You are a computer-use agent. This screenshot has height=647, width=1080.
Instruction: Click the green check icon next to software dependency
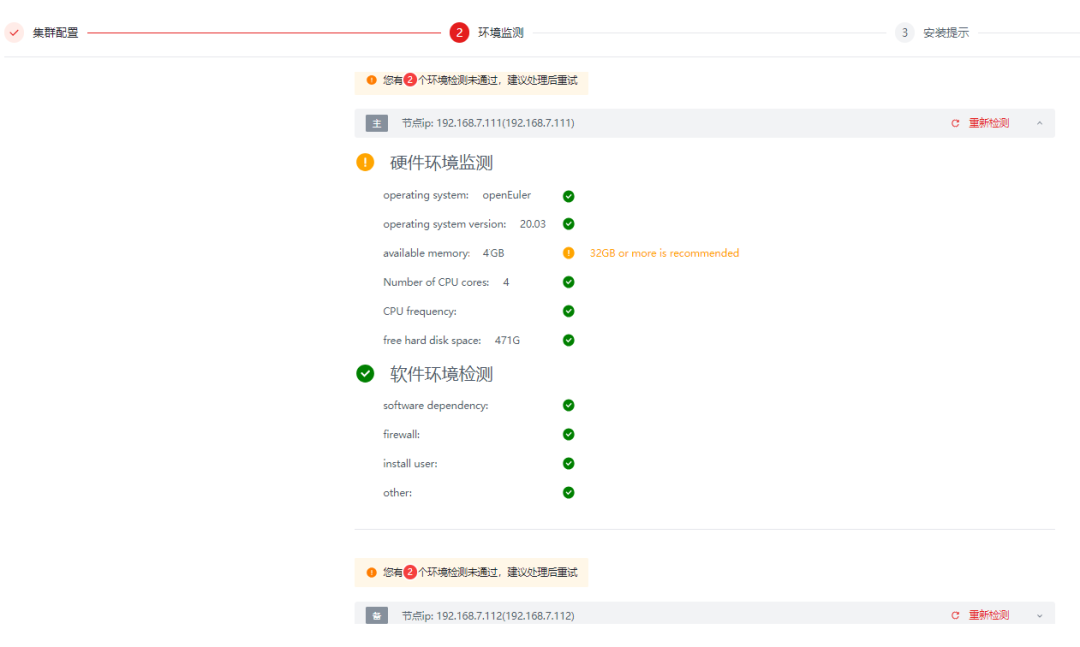tap(568, 405)
